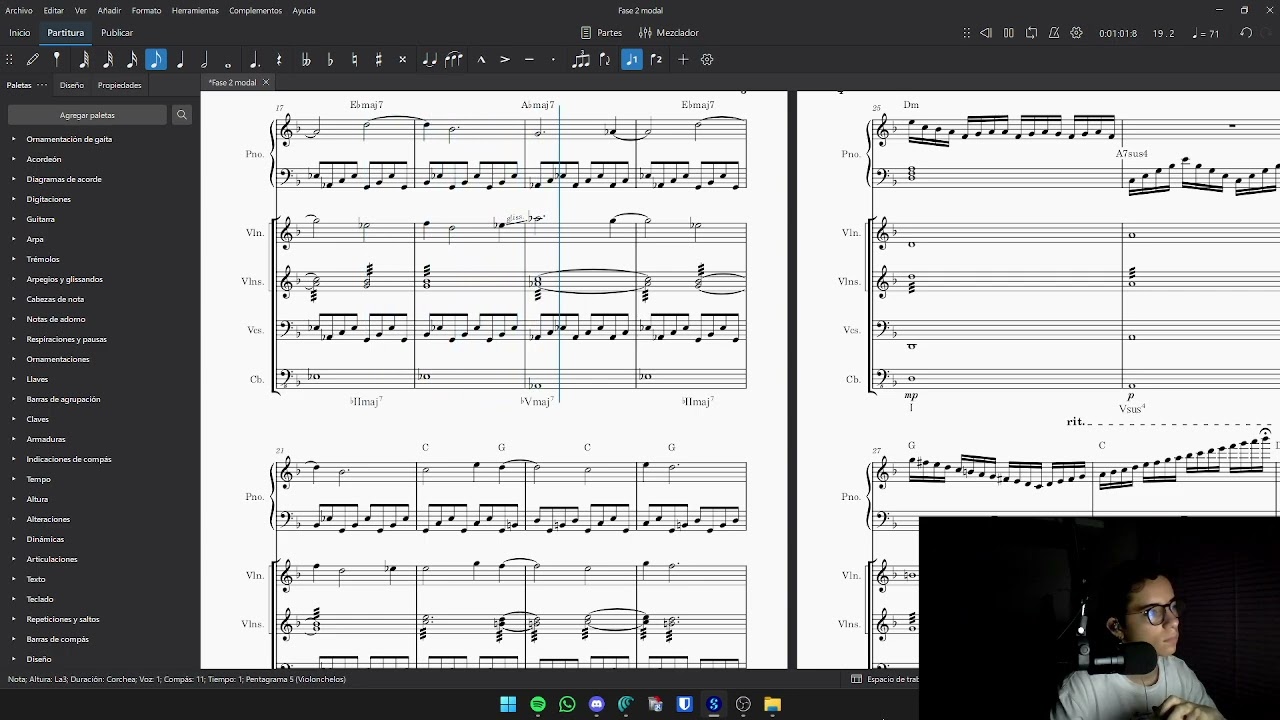This screenshot has width=1280, height=720.
Task: Add a tie between notes
Action: [429, 60]
